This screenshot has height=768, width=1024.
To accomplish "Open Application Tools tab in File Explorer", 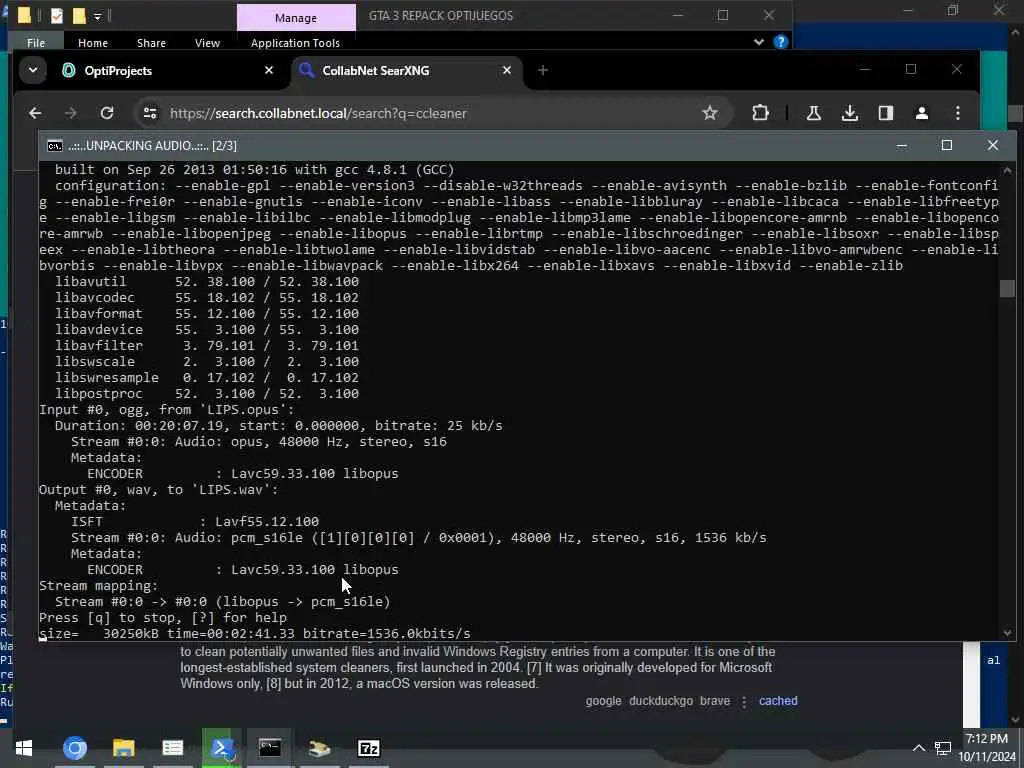I will point(295,42).
